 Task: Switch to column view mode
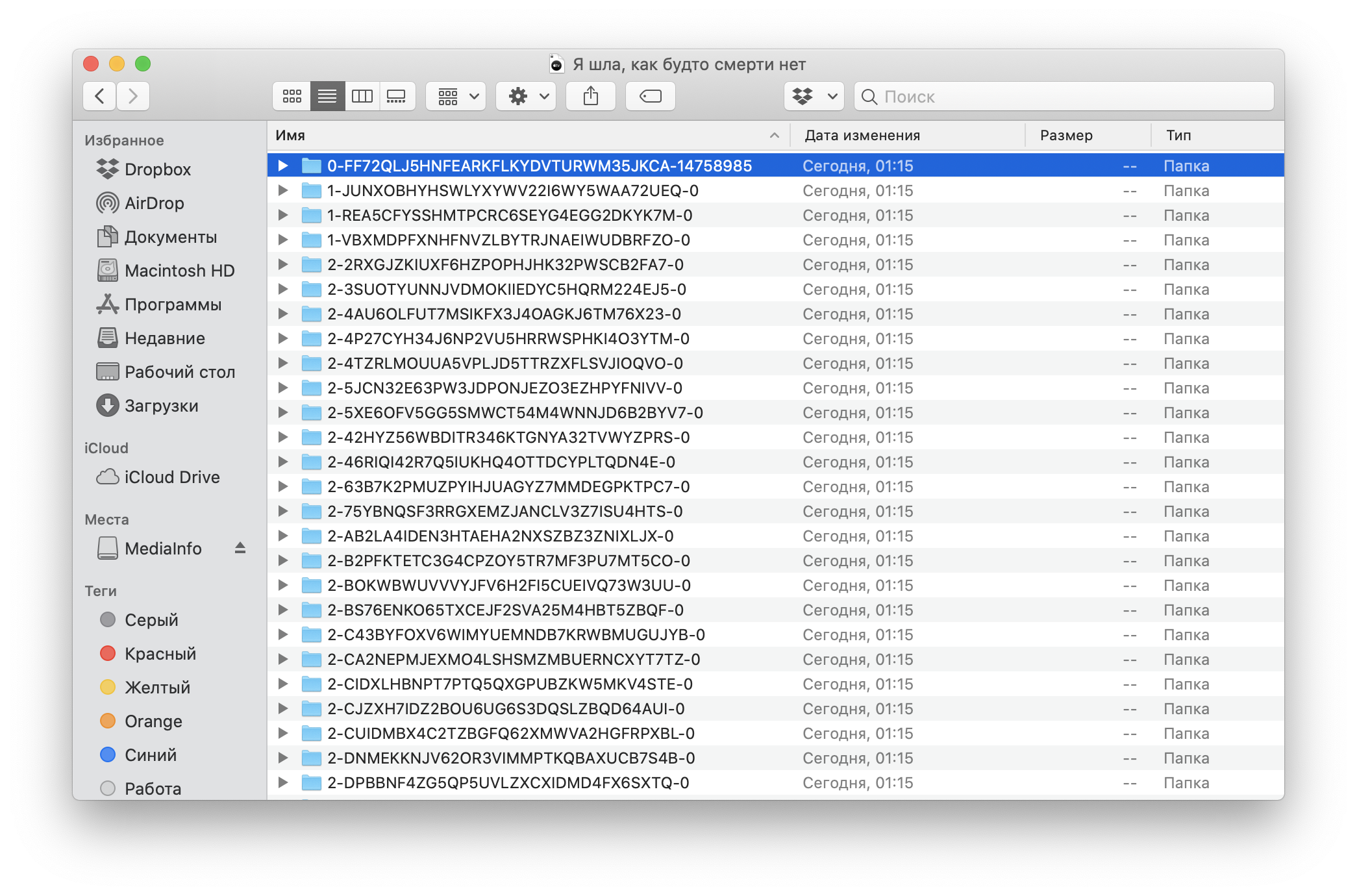tap(362, 96)
